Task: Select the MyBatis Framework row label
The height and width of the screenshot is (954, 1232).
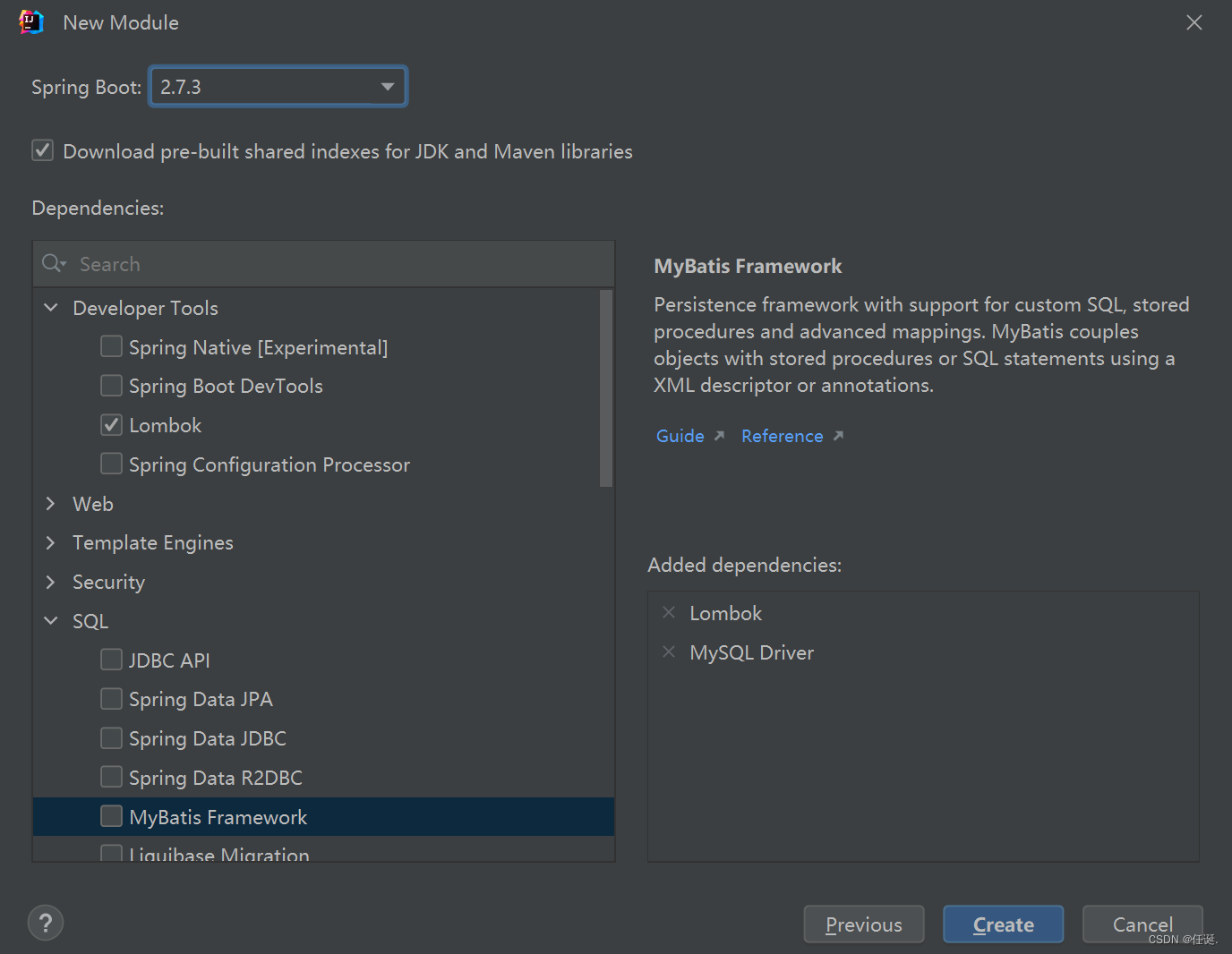Action: coord(218,817)
